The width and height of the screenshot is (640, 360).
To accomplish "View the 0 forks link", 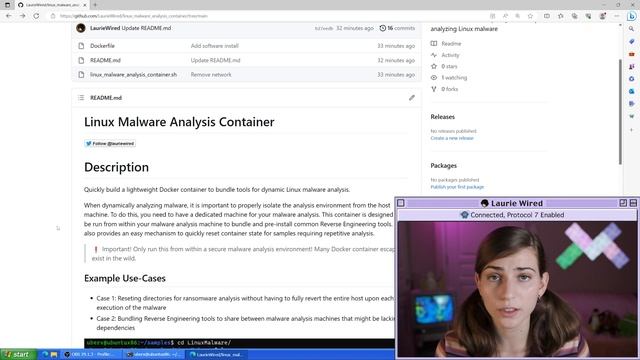I will [x=449, y=89].
